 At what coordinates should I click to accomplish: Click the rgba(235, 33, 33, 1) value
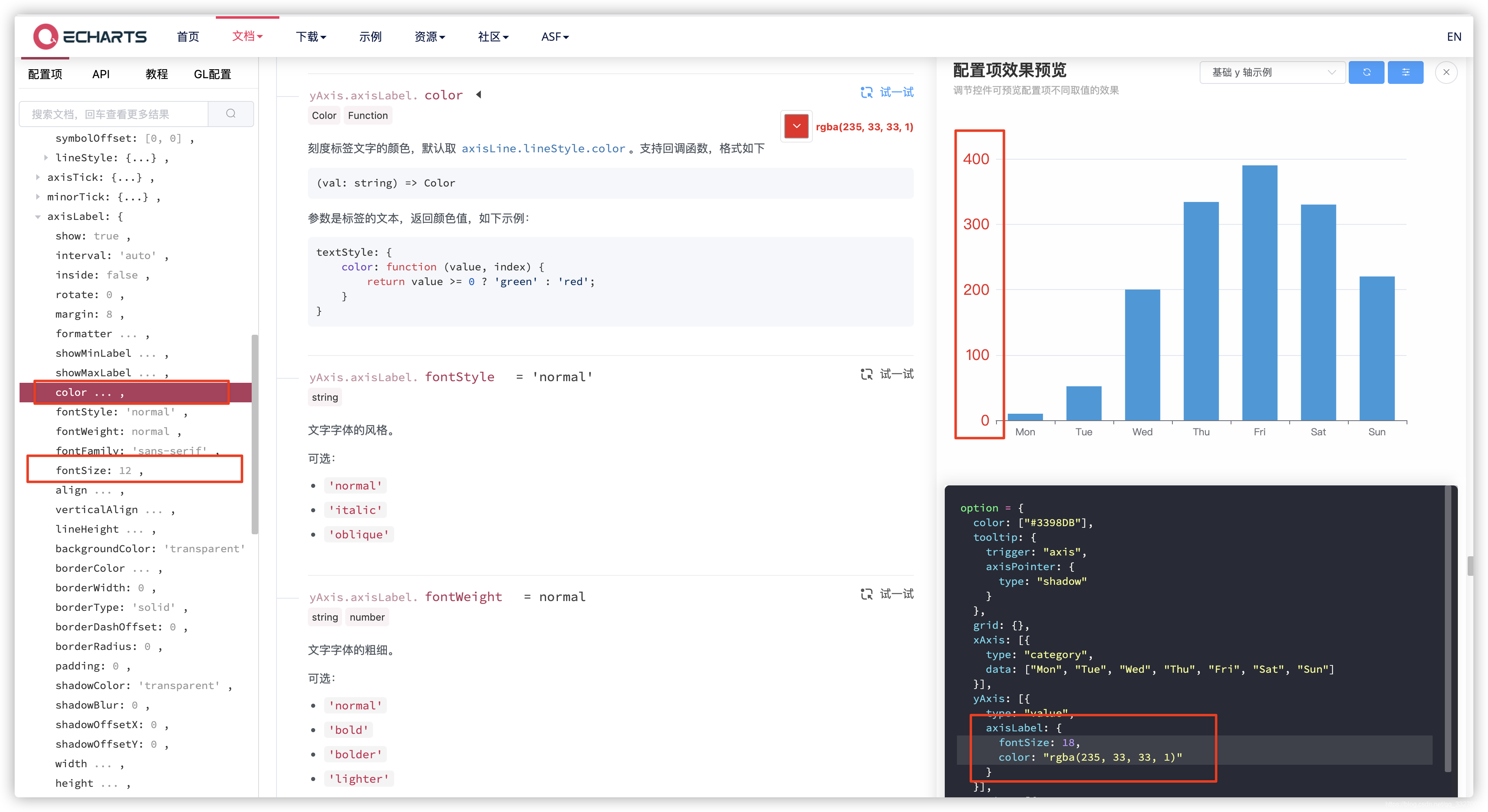pyautogui.click(x=864, y=127)
